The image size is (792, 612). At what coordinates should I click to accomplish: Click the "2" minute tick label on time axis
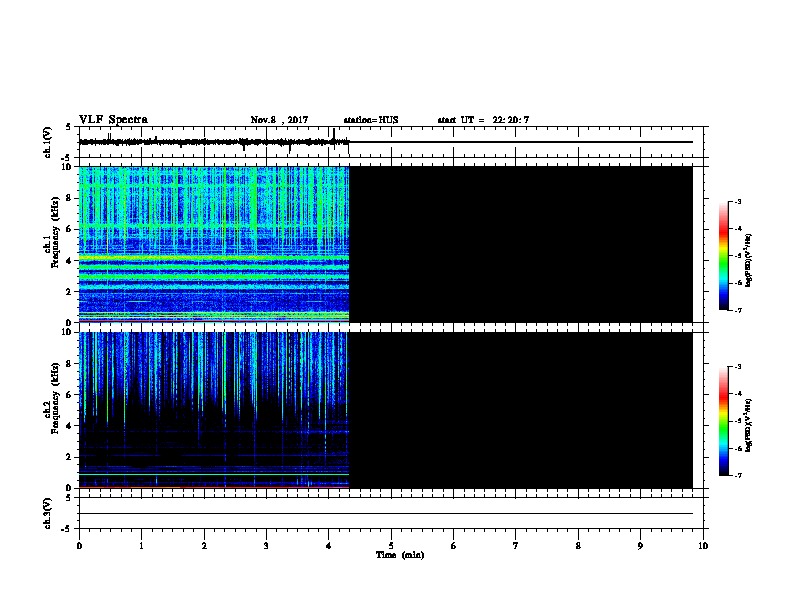click(x=204, y=546)
